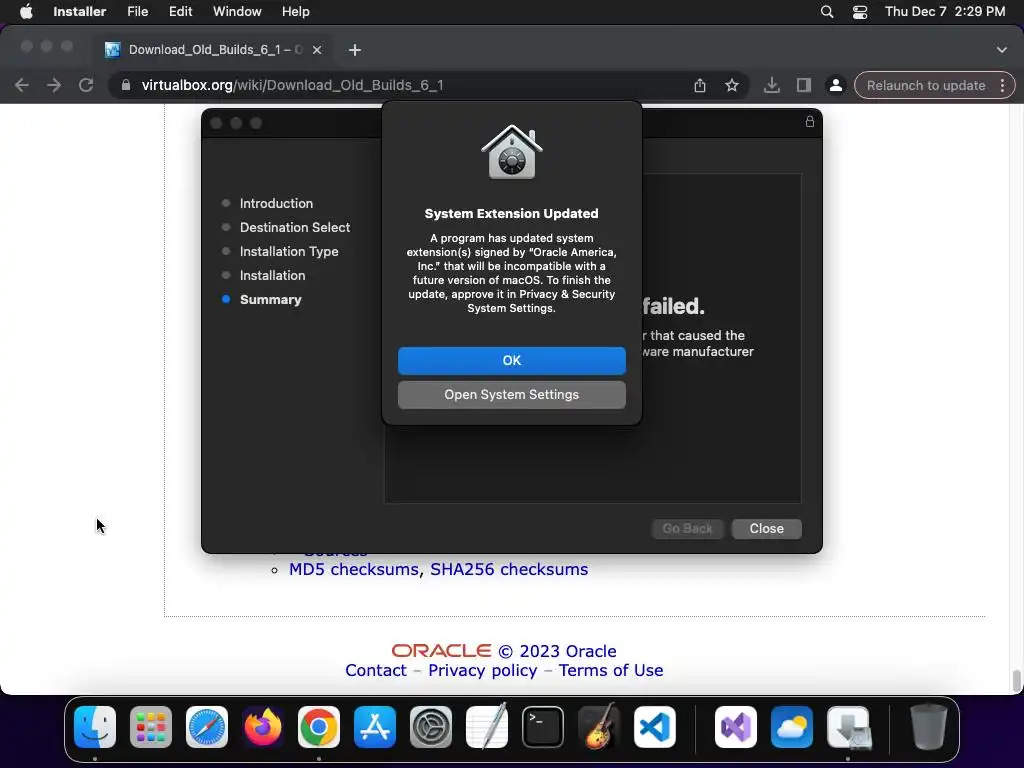Screen dimensions: 1024x768
Task: Select Installation Type step
Action: pyautogui.click(x=289, y=251)
